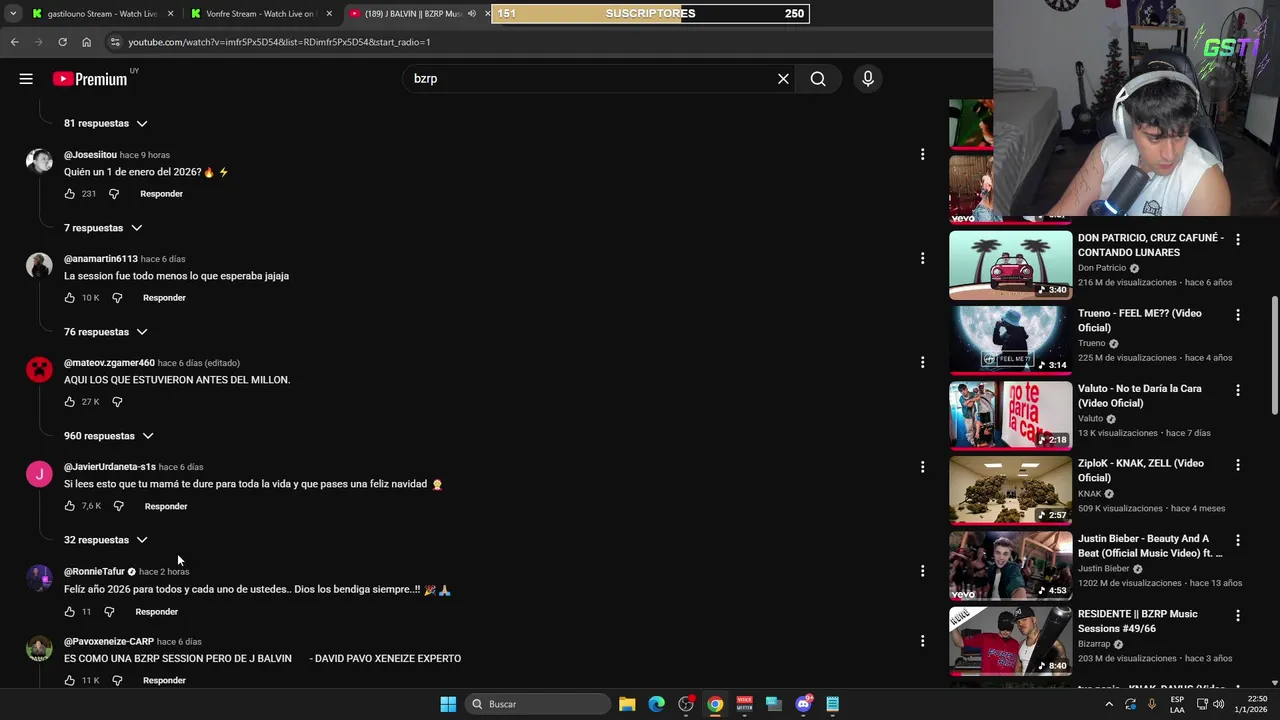This screenshot has height=720, width=1280.
Task: Open browser tab search dropdown arrow
Action: (x=14, y=14)
